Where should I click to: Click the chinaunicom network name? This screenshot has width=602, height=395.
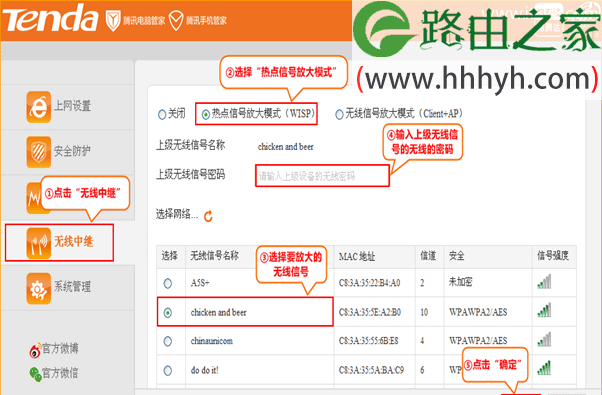(212, 340)
